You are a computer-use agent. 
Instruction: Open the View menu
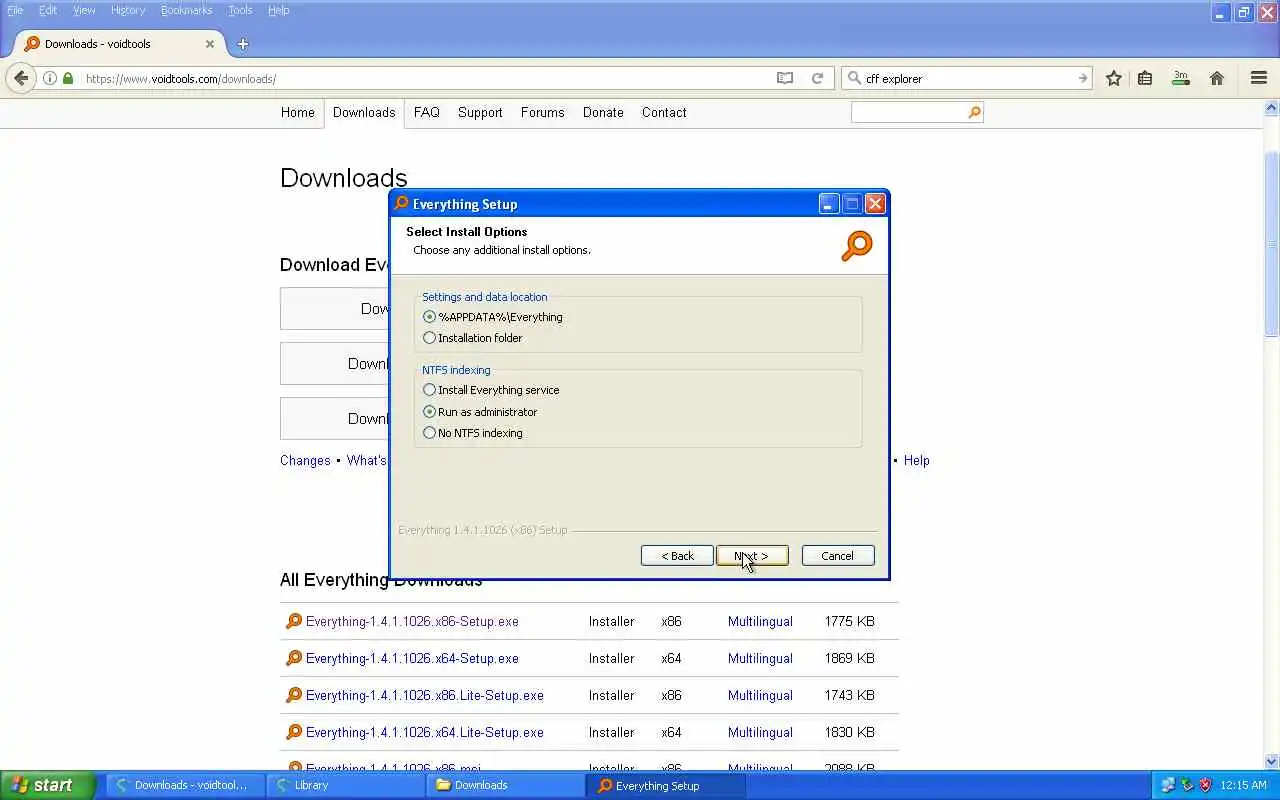84,10
